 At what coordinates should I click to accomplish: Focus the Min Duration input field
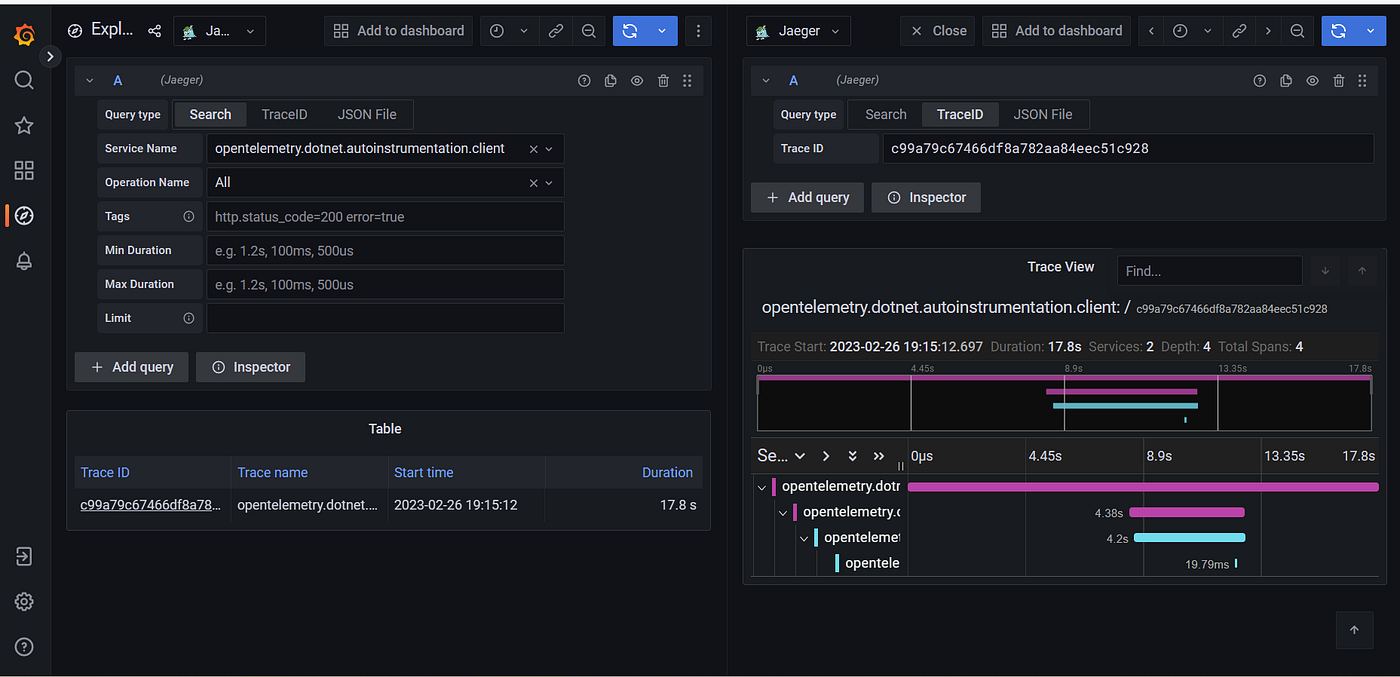point(385,251)
